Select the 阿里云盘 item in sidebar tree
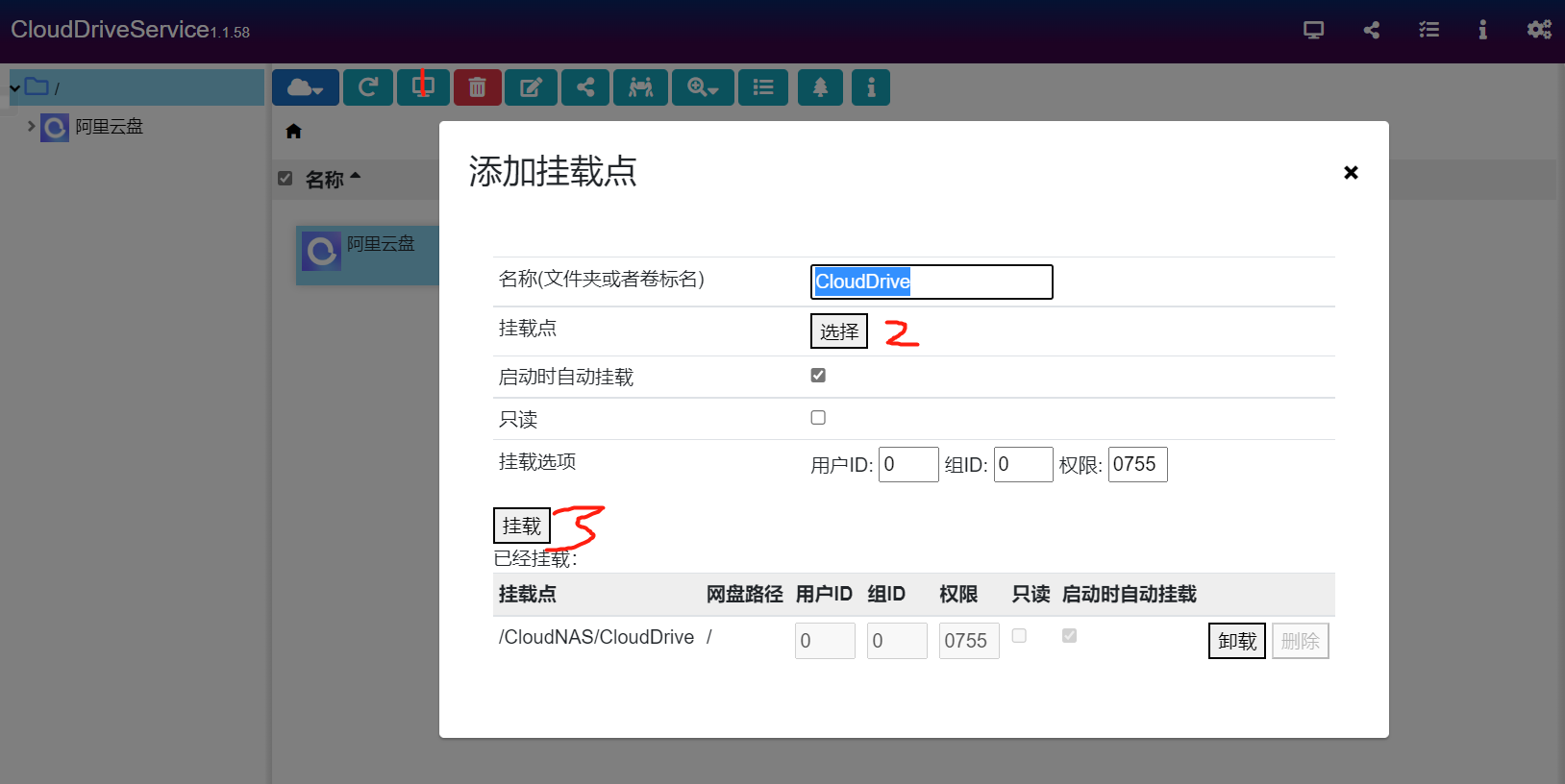 (109, 127)
